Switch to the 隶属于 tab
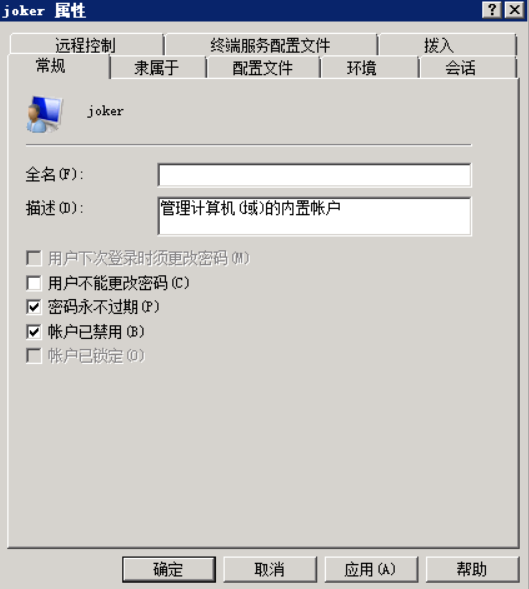The height and width of the screenshot is (589, 529). pos(157,68)
